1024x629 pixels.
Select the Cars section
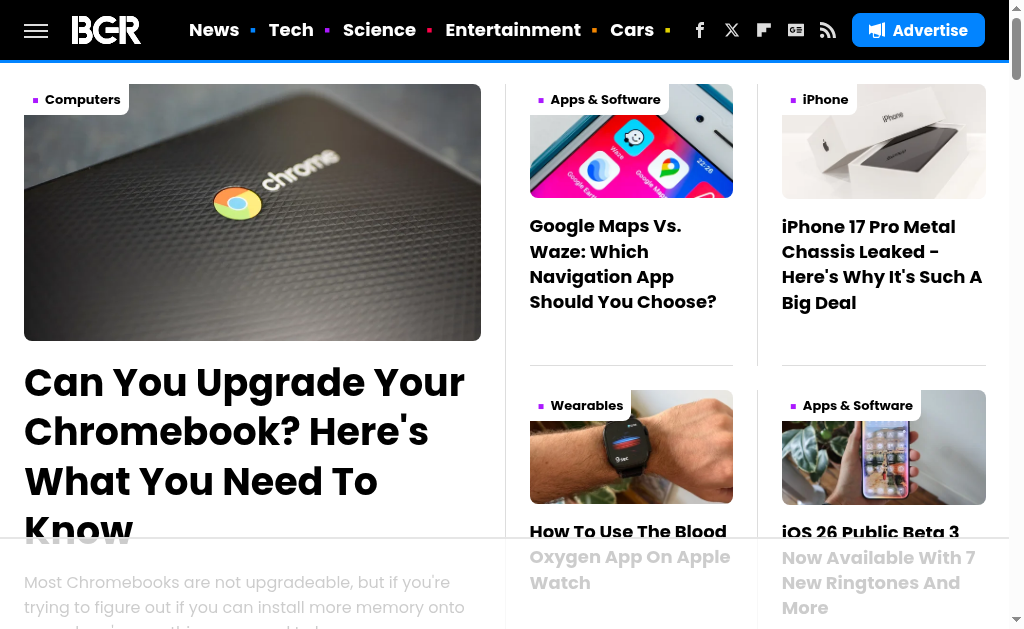[632, 30]
